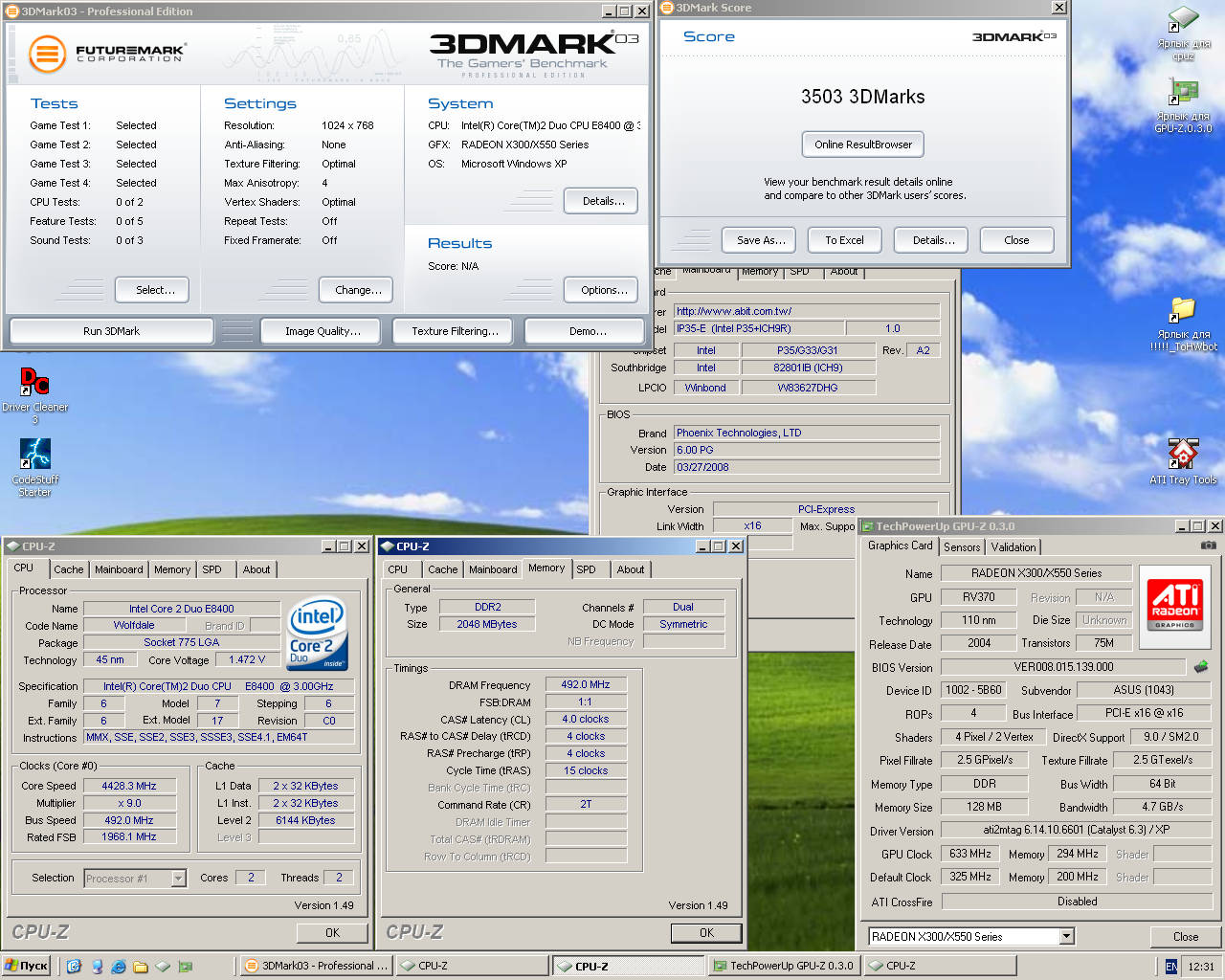Click the Core Speed 4428.3 MHz field

tap(128, 786)
